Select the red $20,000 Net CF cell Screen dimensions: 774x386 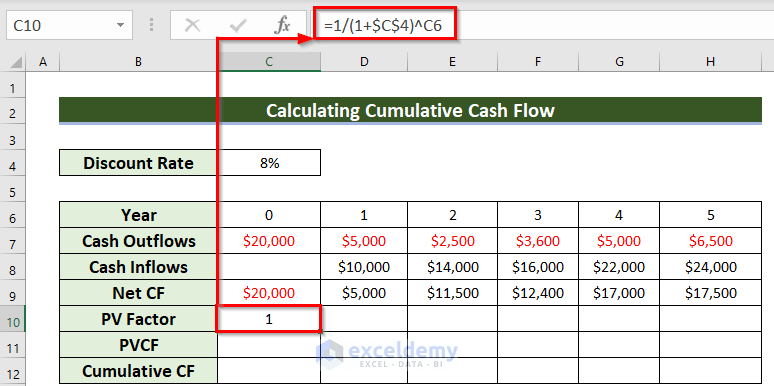pyautogui.click(x=269, y=293)
